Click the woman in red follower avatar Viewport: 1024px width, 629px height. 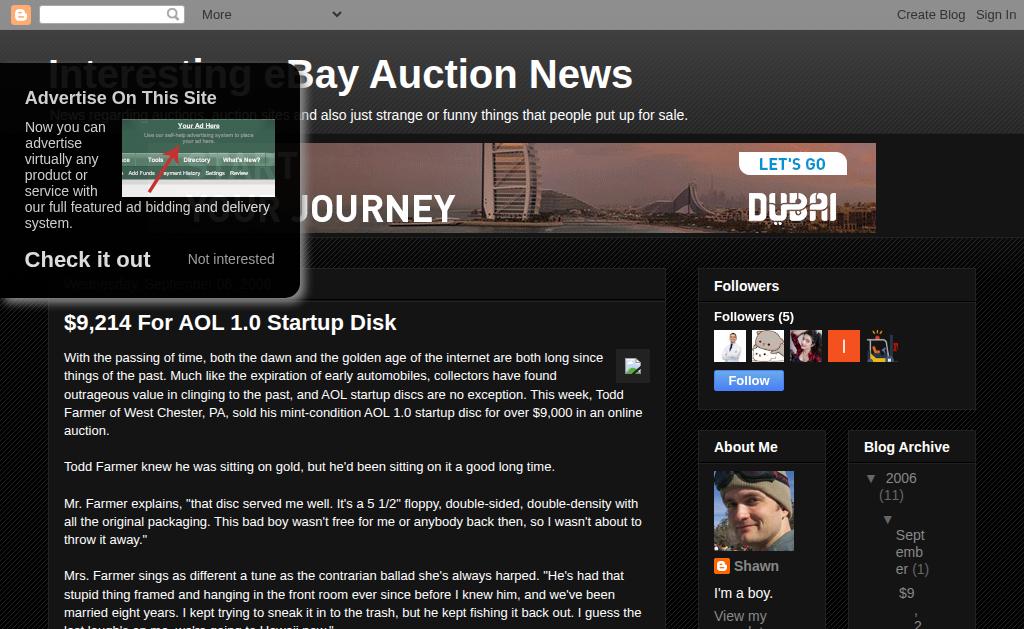tap(806, 346)
